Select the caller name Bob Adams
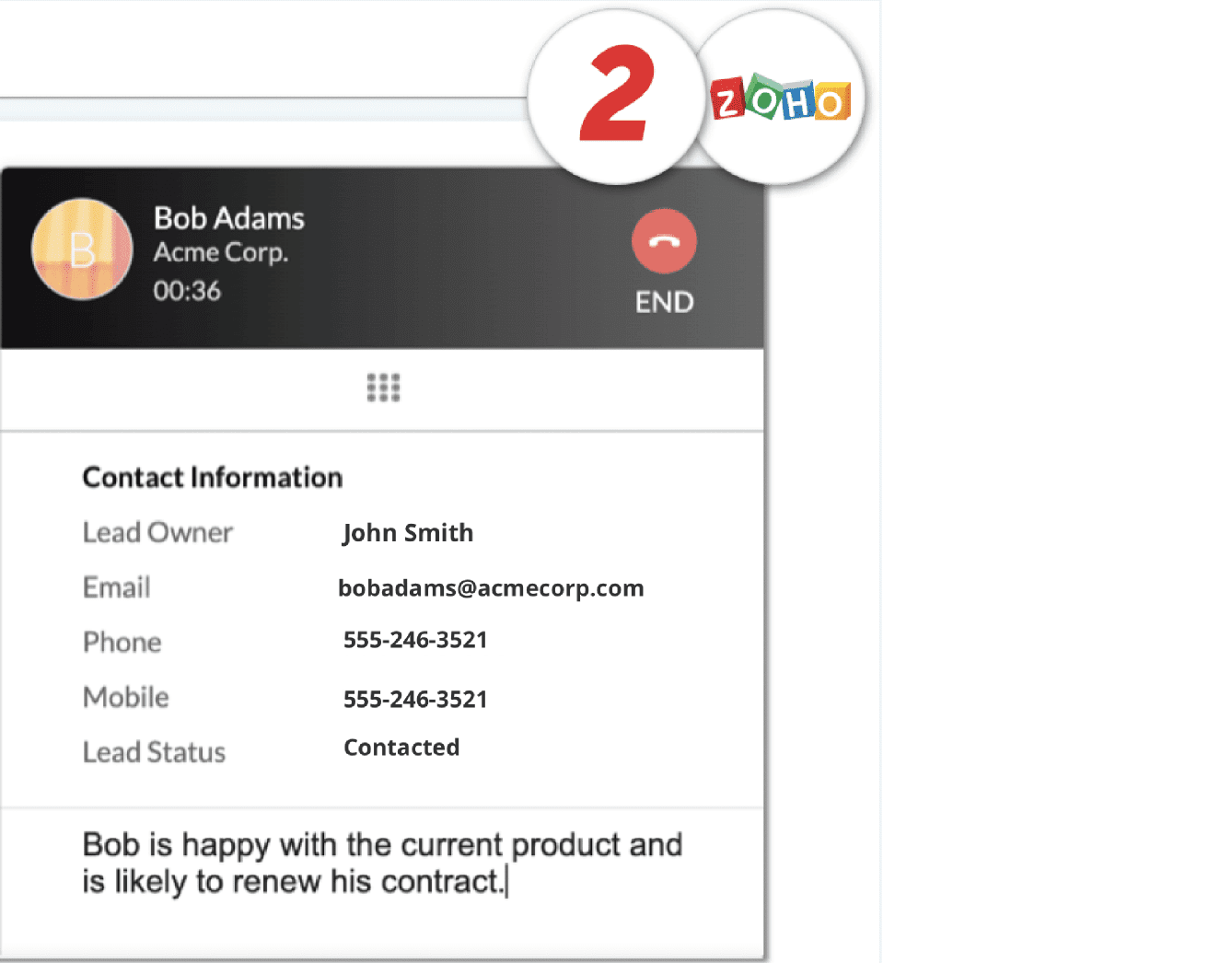The height and width of the screenshot is (963, 1232). [229, 218]
